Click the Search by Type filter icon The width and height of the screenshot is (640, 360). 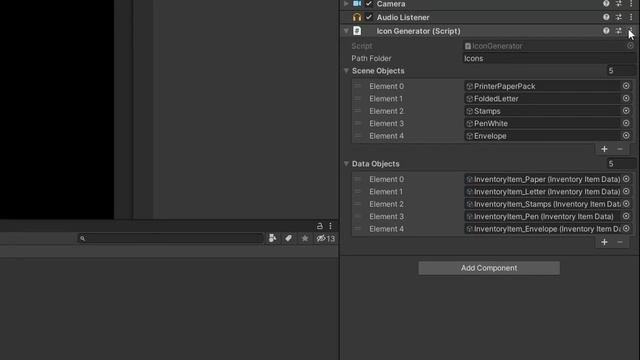pos(272,238)
